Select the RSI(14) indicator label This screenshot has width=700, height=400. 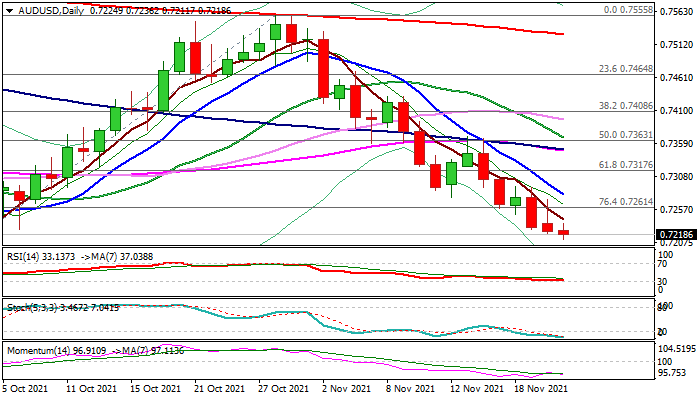click(25, 256)
